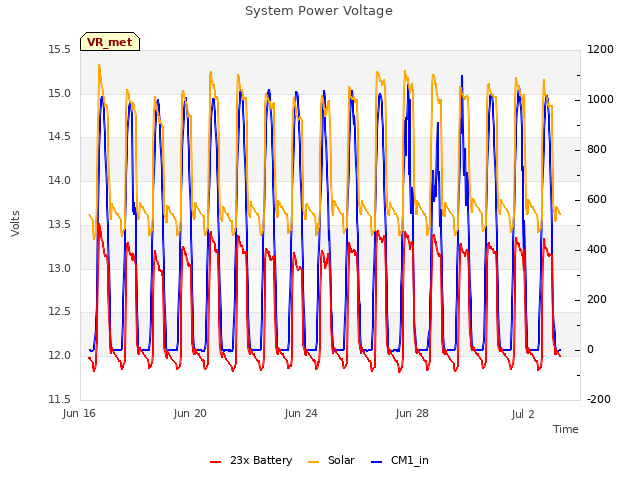This screenshot has height=480, width=640.
Task: Click the 11.5 left axis value
Action: coord(60,399)
